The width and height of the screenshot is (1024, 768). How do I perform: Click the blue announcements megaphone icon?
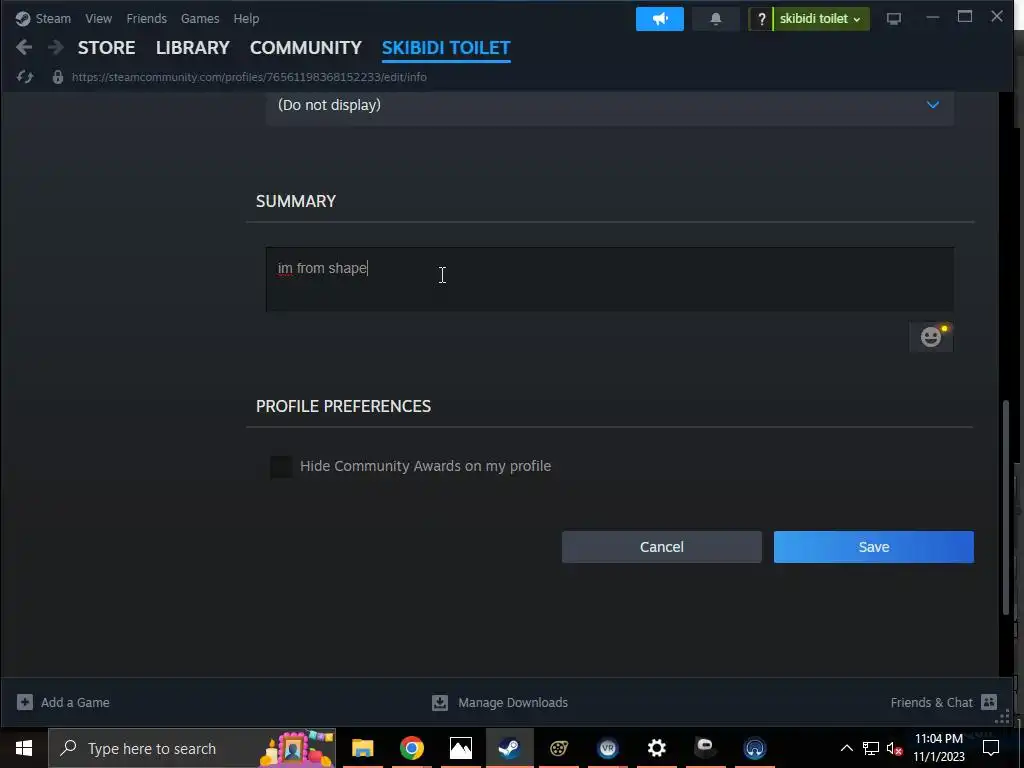(x=660, y=19)
